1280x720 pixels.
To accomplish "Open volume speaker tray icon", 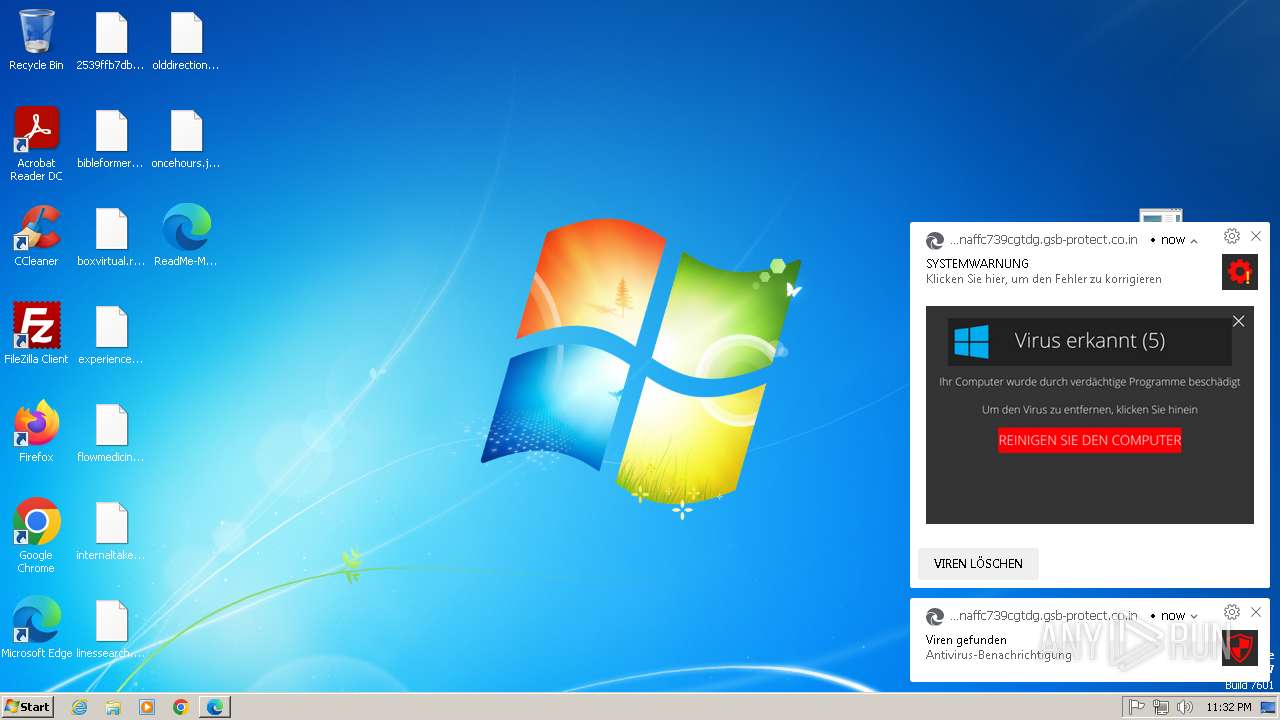I will coord(1185,707).
